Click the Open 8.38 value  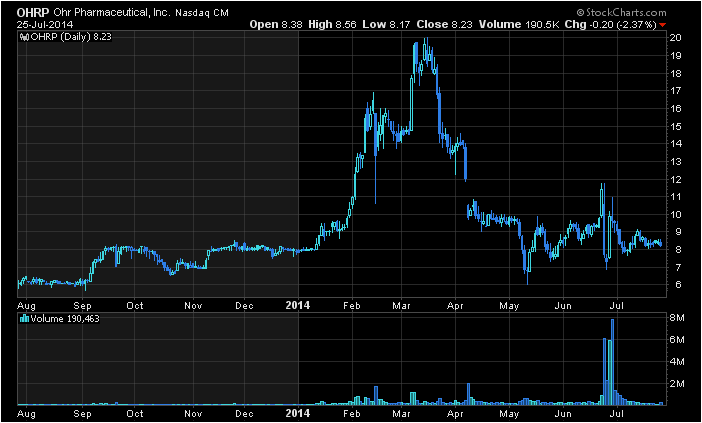276,25
